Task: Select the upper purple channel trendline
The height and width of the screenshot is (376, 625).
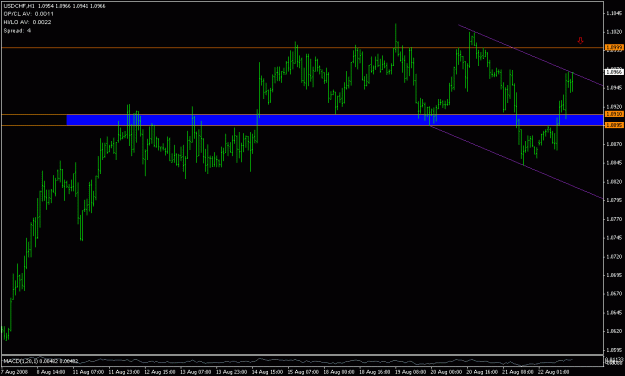Action: tap(530, 55)
